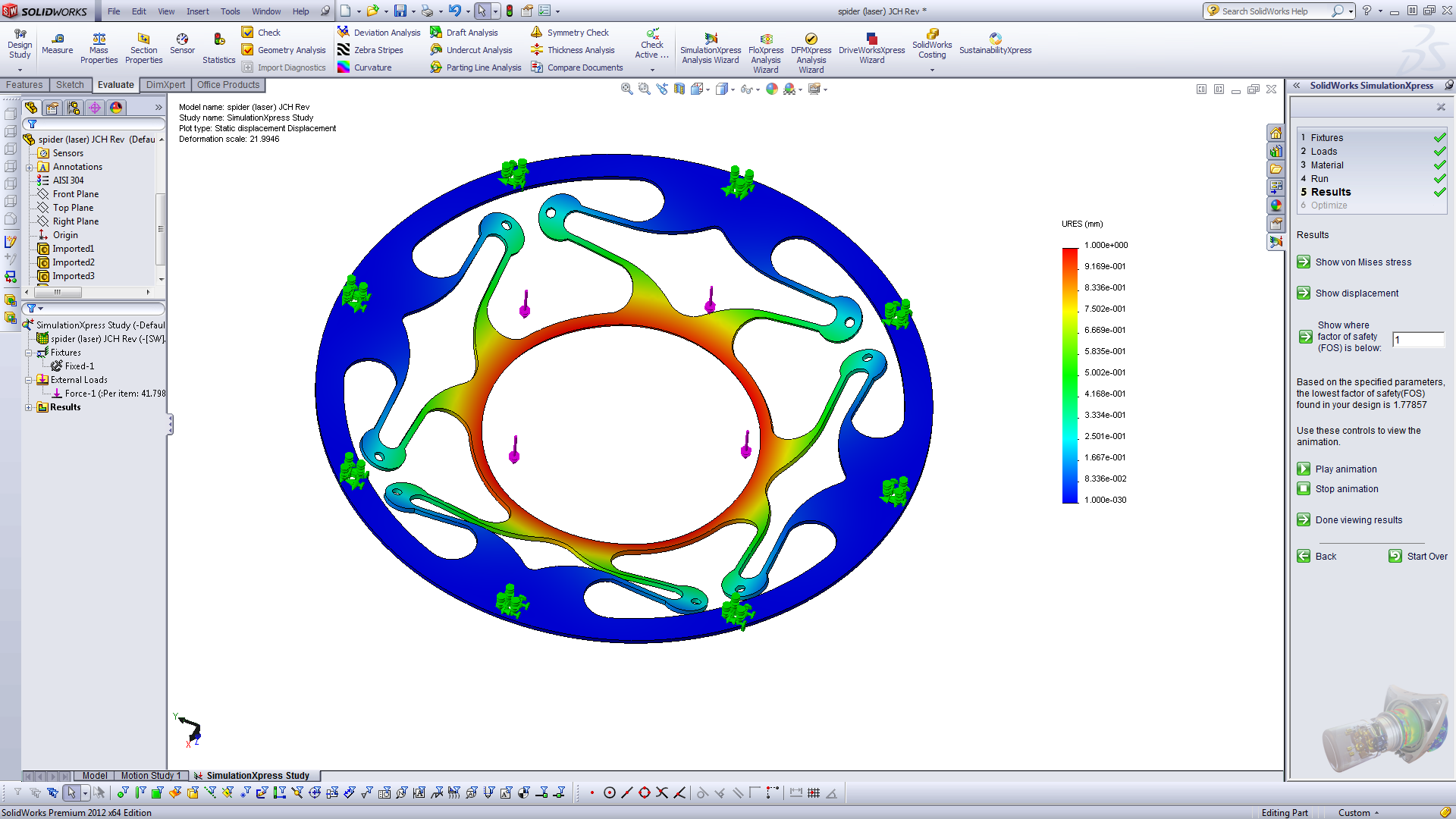Viewport: 1456px width, 819px height.
Task: Click the URES displacement color legend bar
Action: (1070, 375)
